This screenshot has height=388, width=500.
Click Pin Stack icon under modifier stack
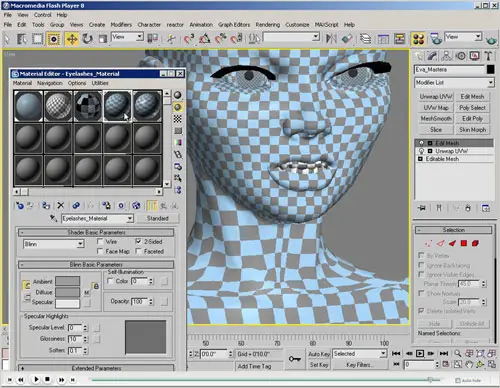[422, 208]
